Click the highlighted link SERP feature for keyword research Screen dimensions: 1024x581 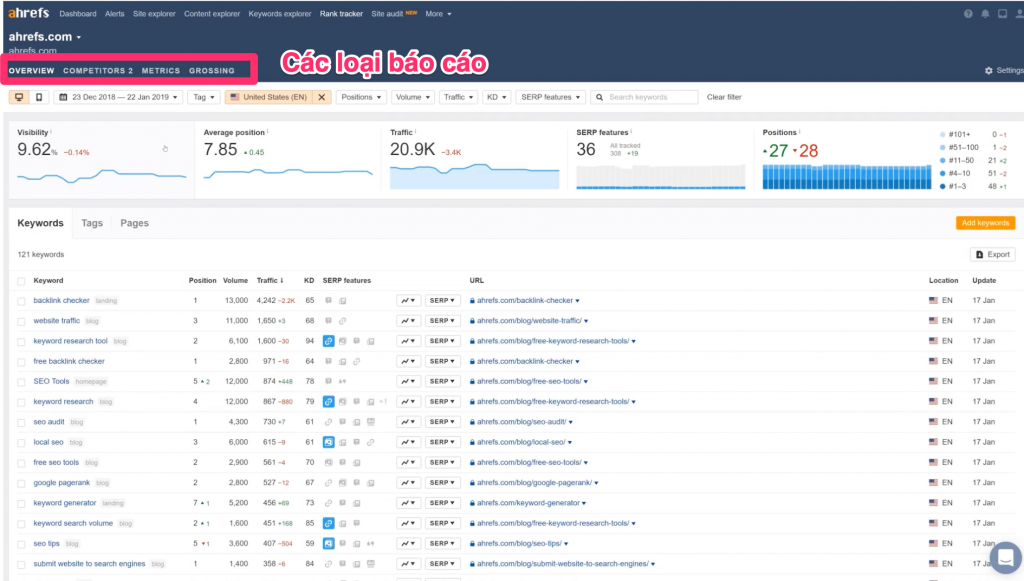[x=328, y=401]
